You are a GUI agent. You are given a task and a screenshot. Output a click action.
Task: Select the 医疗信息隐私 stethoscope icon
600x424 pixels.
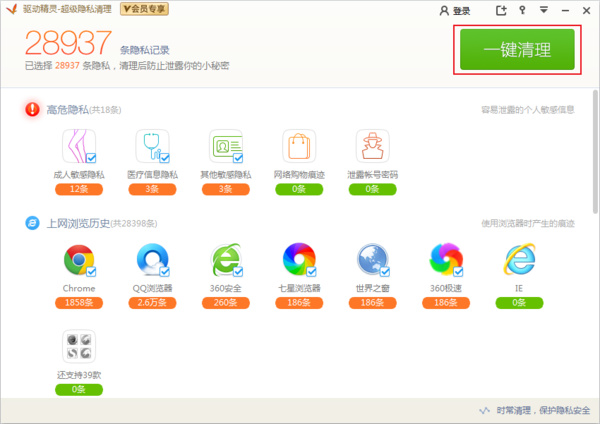coord(152,146)
